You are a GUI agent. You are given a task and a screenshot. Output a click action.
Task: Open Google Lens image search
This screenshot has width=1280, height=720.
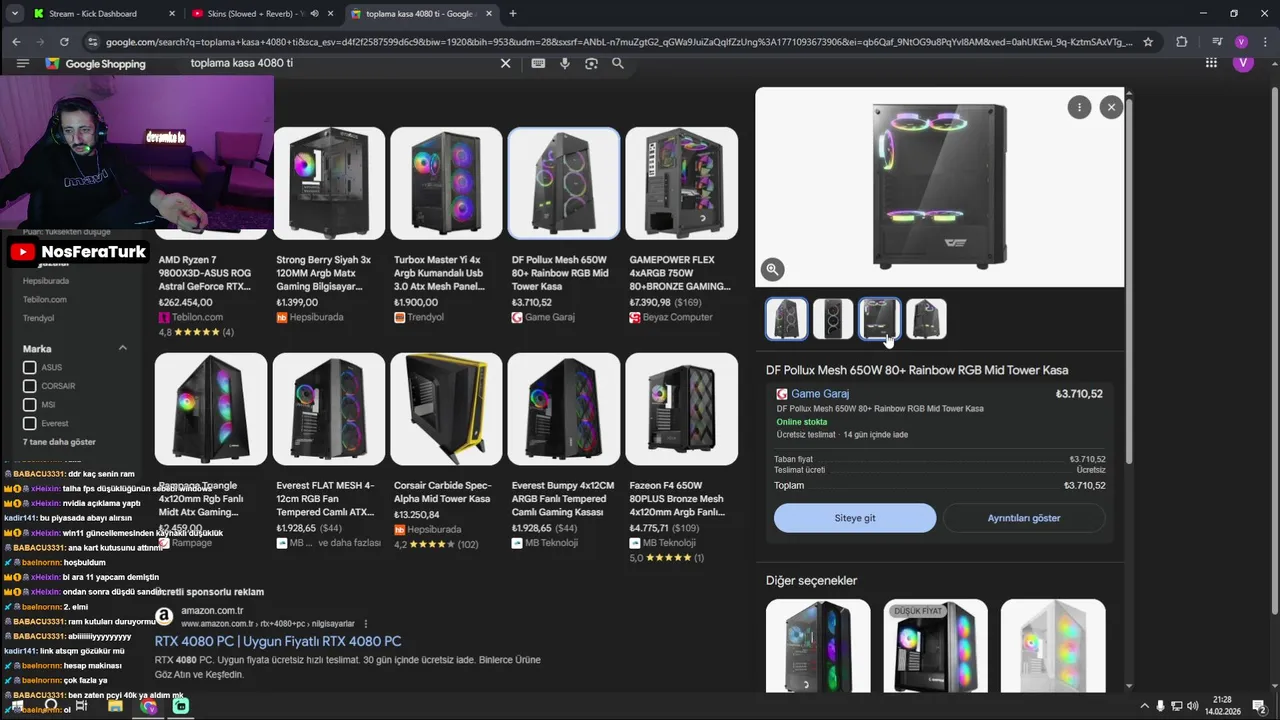pyautogui.click(x=591, y=63)
